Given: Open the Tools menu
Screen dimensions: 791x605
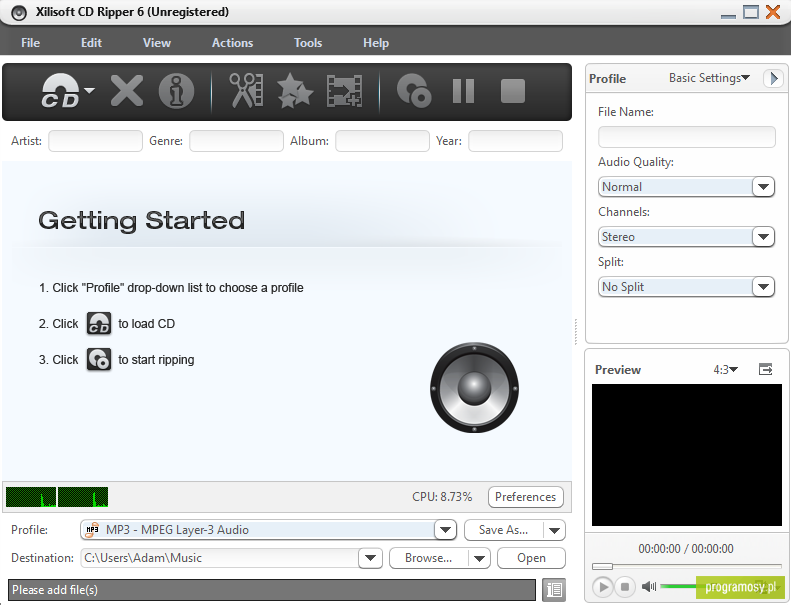Looking at the screenshot, I should 308,43.
